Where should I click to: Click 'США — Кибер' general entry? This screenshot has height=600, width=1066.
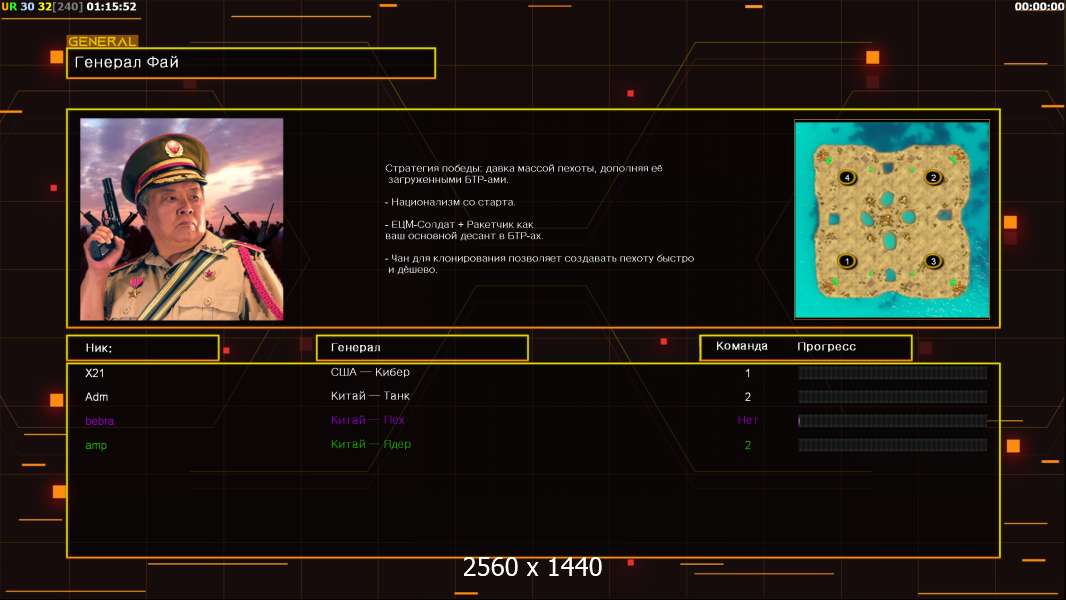point(370,372)
